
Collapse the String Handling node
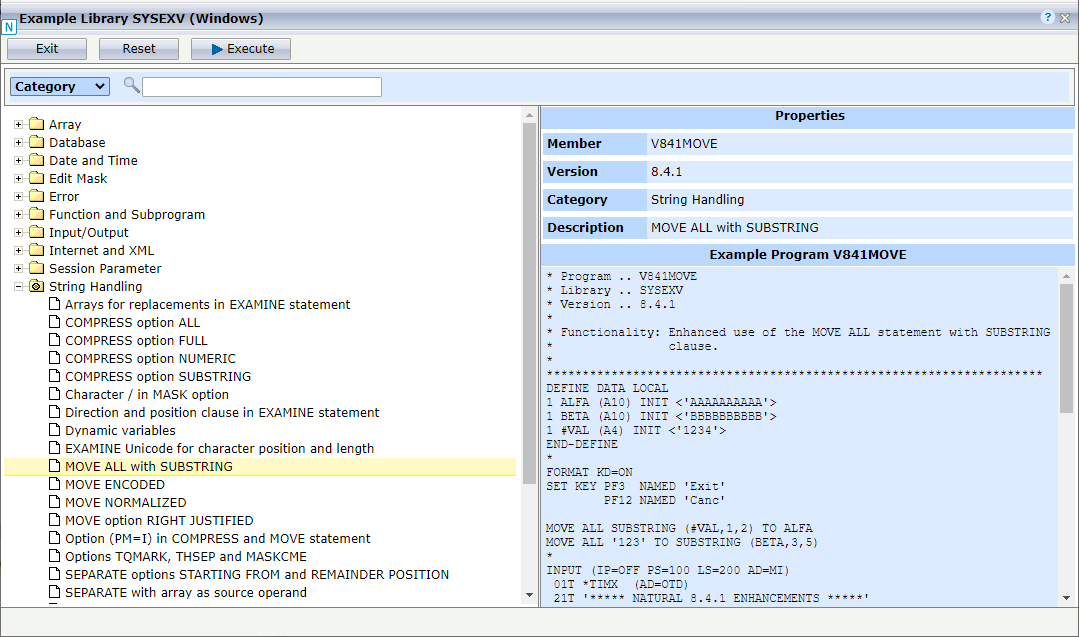point(17,286)
